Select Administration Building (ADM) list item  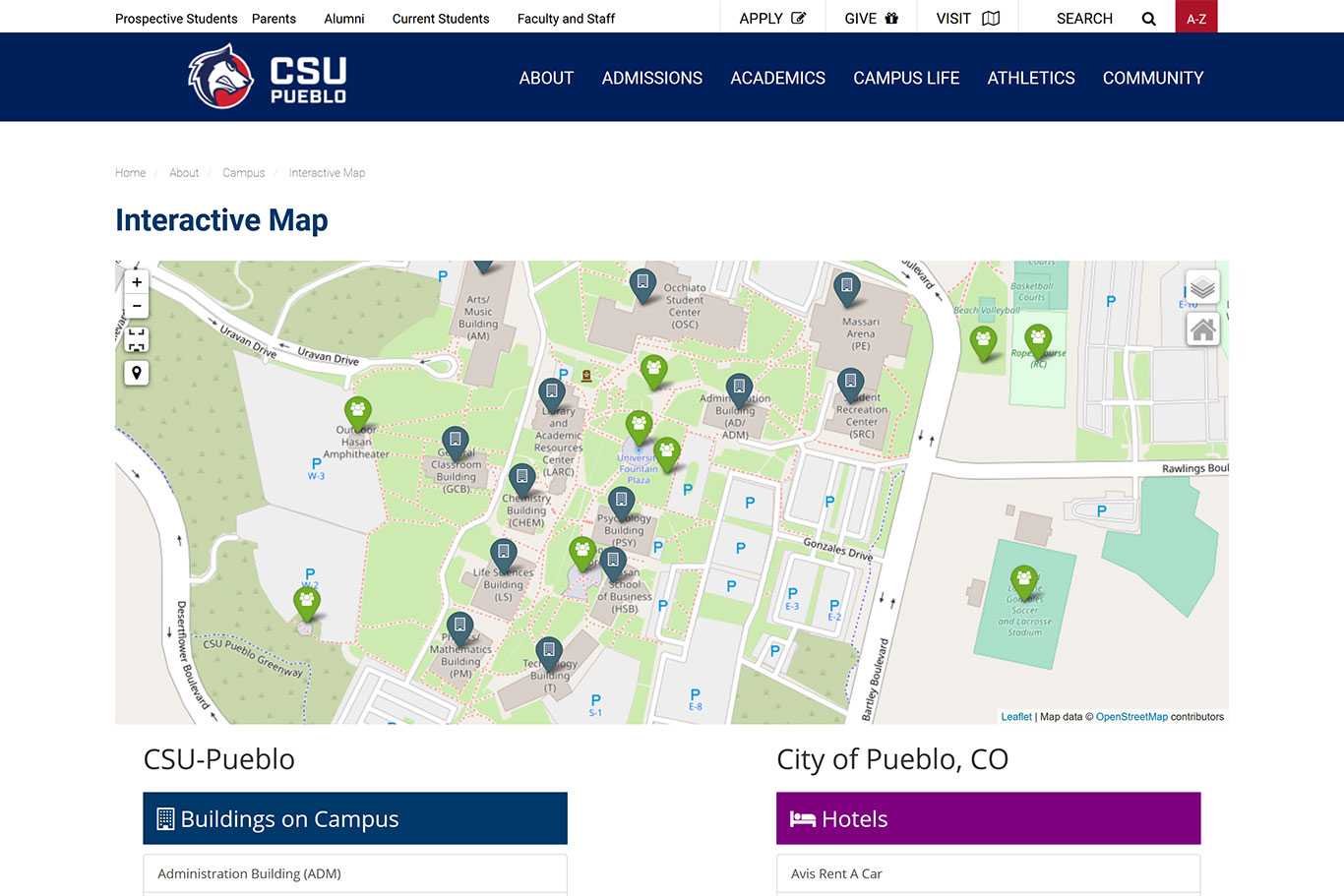tap(355, 873)
